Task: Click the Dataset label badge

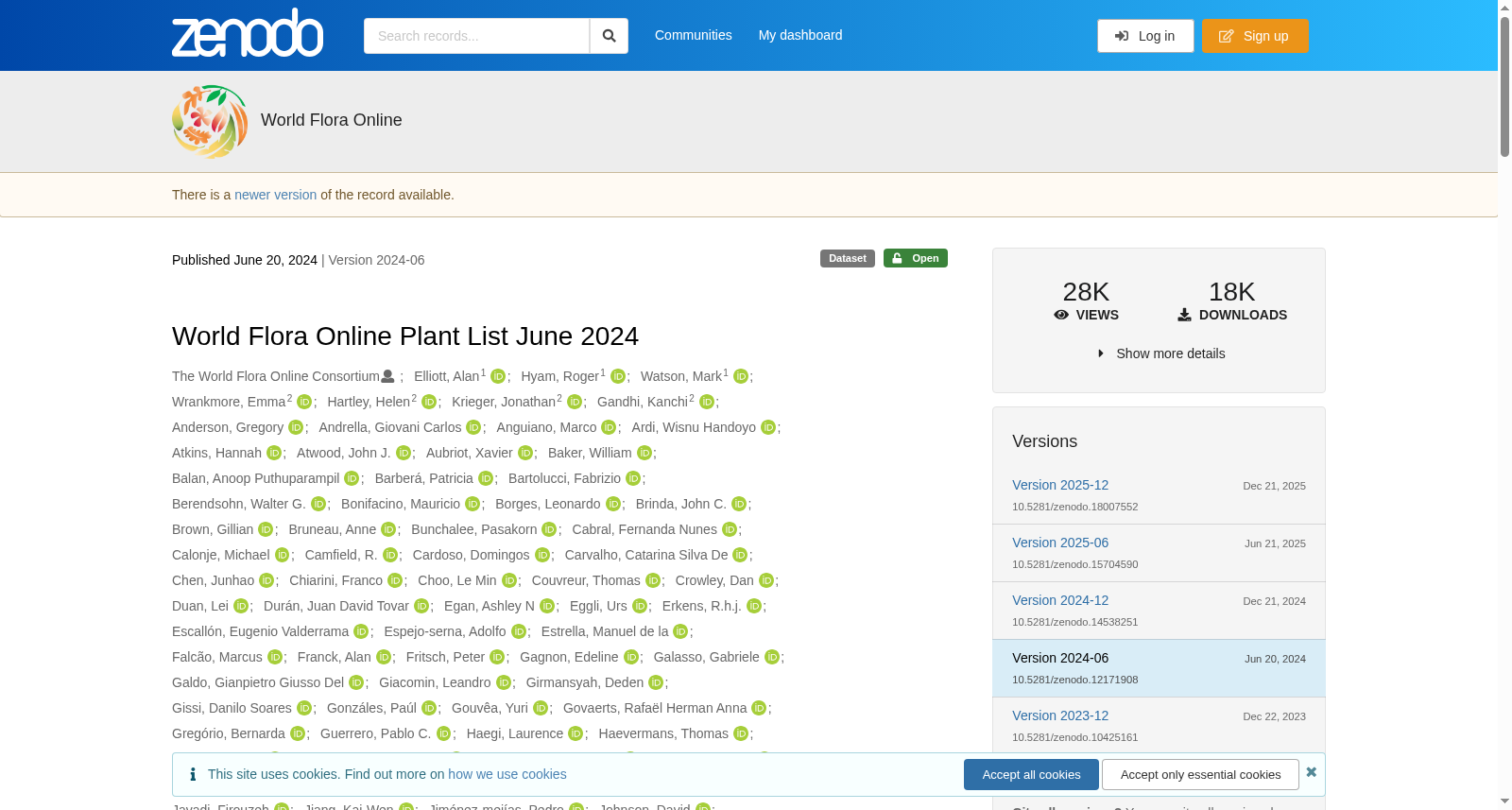Action: pos(848,258)
